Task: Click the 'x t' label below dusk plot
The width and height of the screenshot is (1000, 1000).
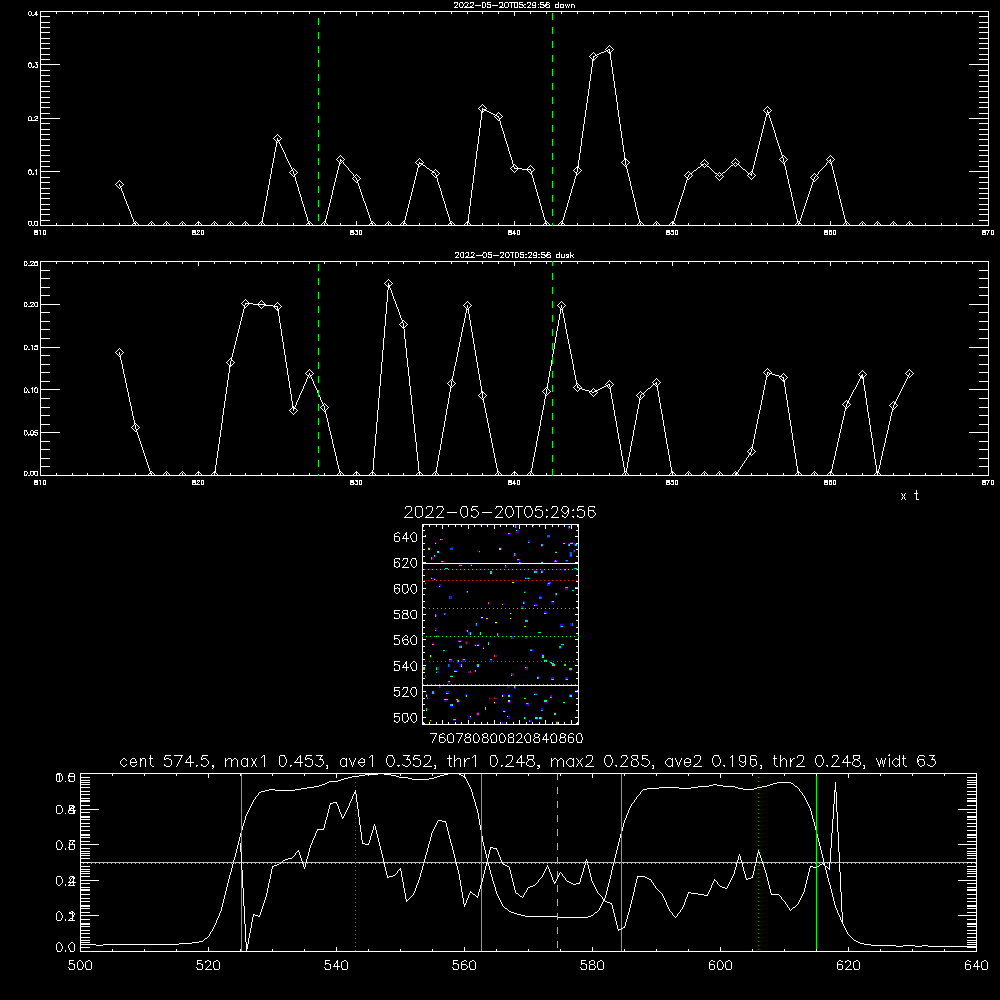Action: point(909,496)
